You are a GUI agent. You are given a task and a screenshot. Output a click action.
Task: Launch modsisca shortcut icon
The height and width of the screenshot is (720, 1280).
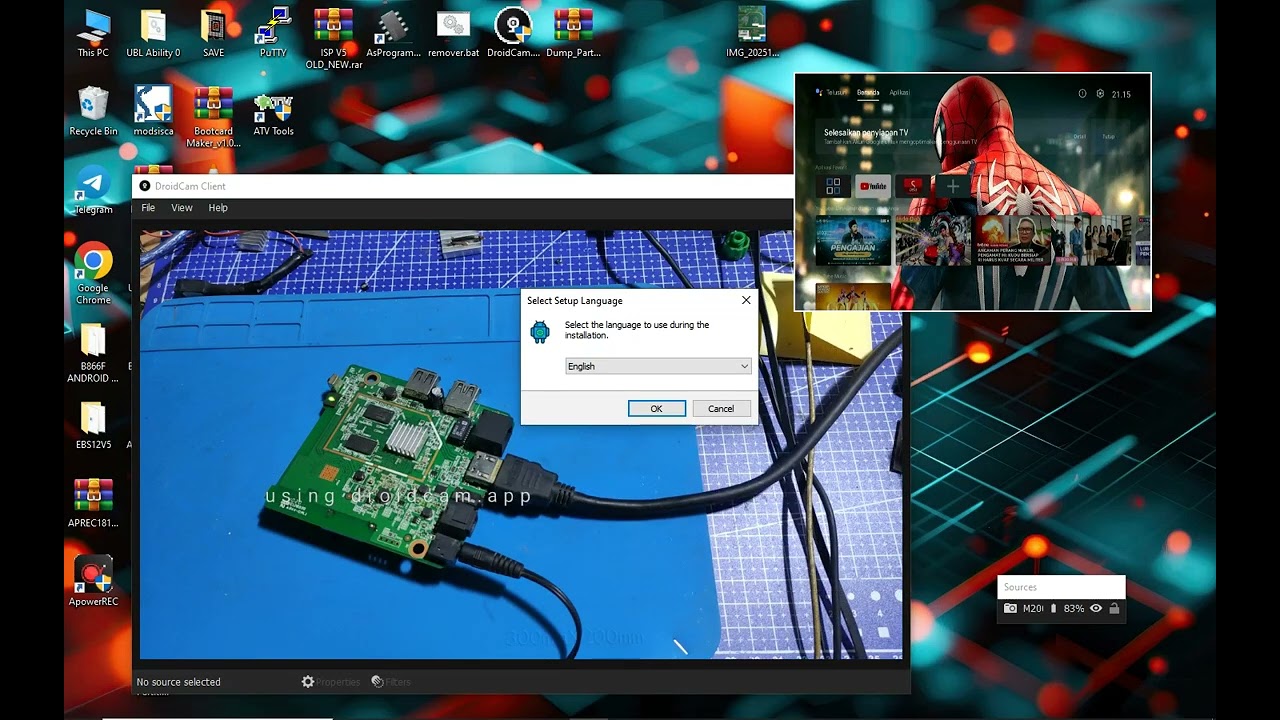(x=153, y=111)
